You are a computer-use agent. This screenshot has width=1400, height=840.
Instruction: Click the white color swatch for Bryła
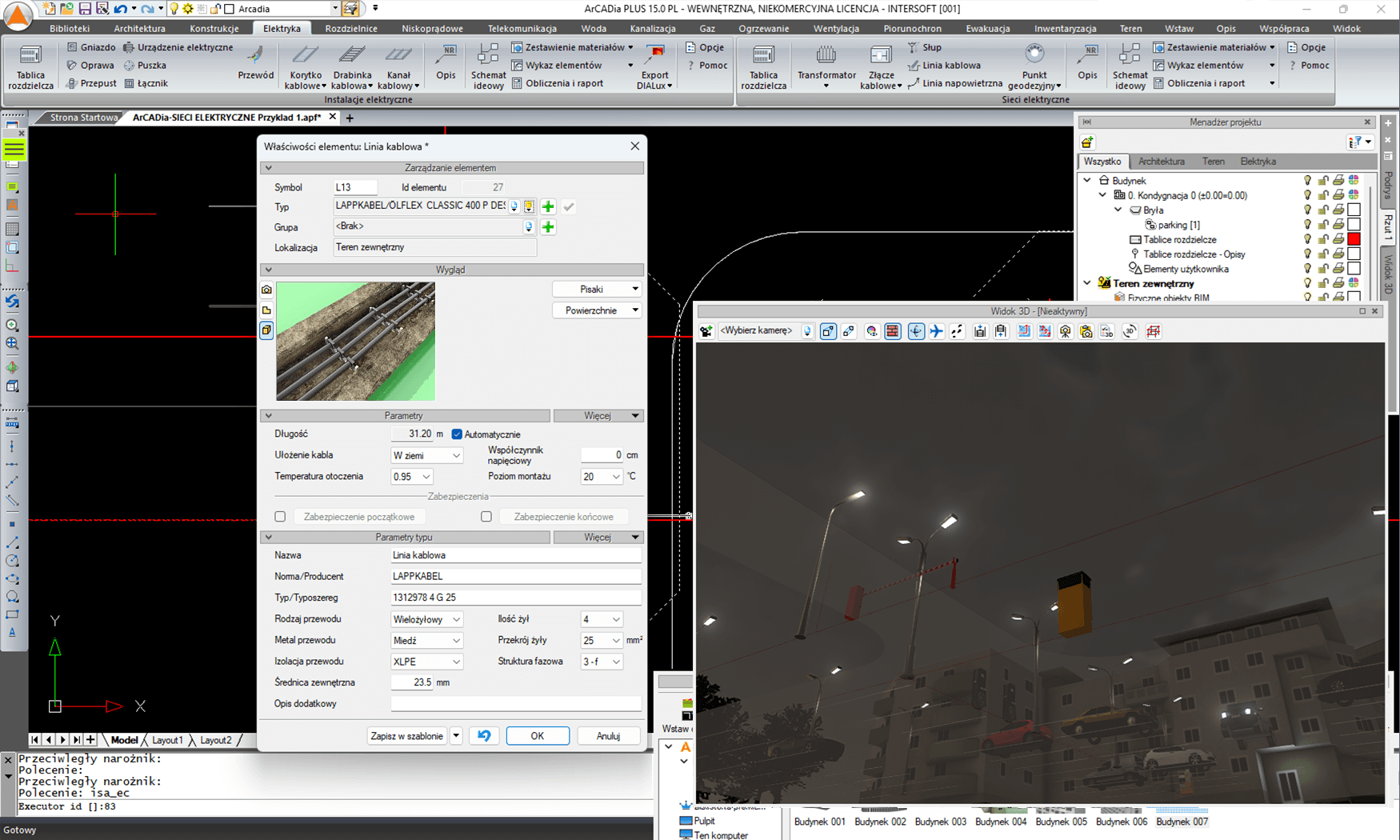pyautogui.click(x=1354, y=210)
